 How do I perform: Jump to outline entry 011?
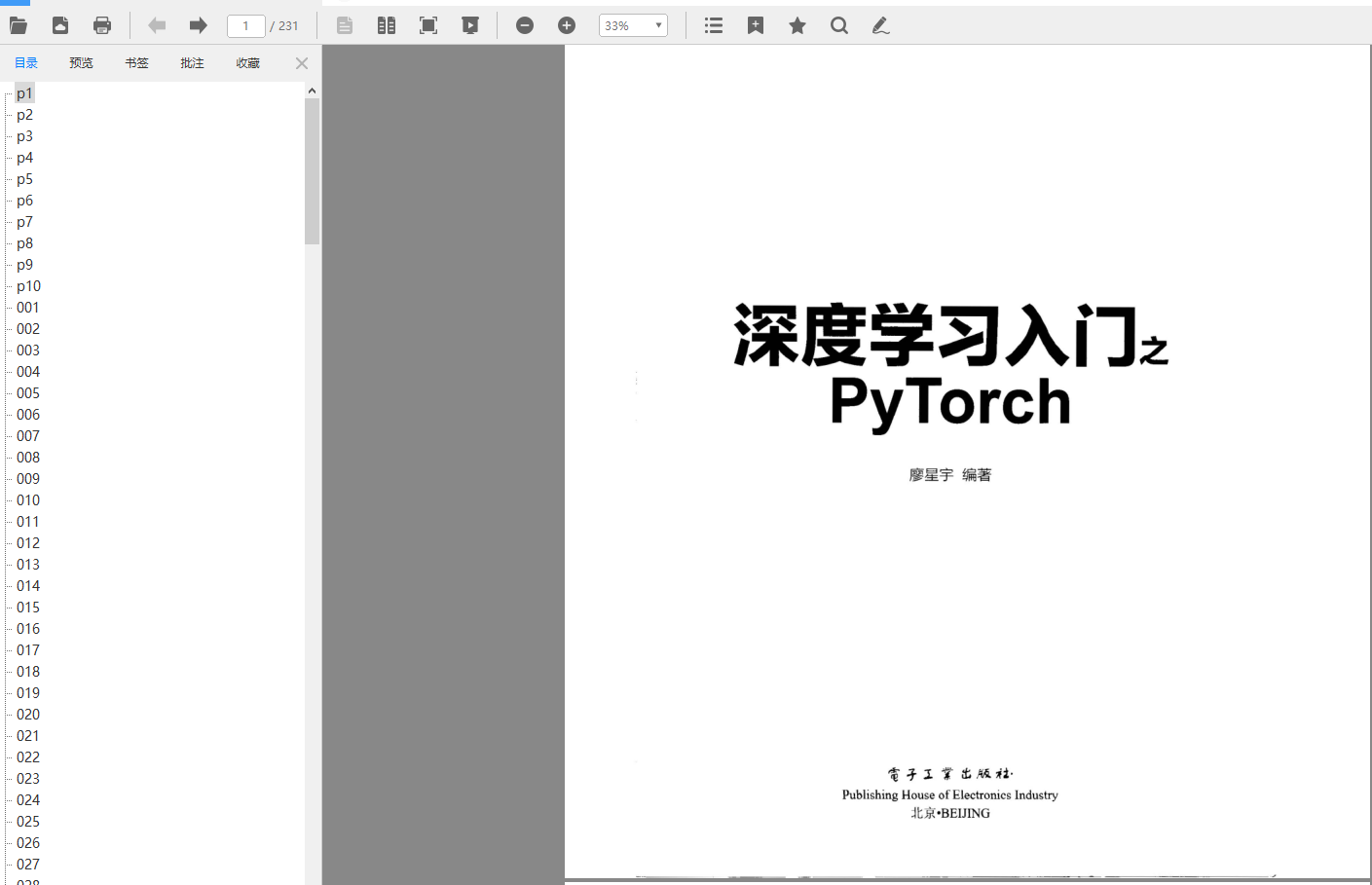tap(28, 522)
